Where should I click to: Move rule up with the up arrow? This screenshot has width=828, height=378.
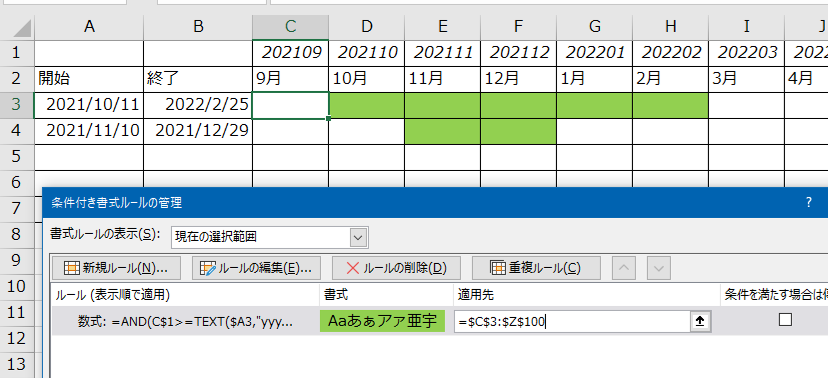point(624,268)
